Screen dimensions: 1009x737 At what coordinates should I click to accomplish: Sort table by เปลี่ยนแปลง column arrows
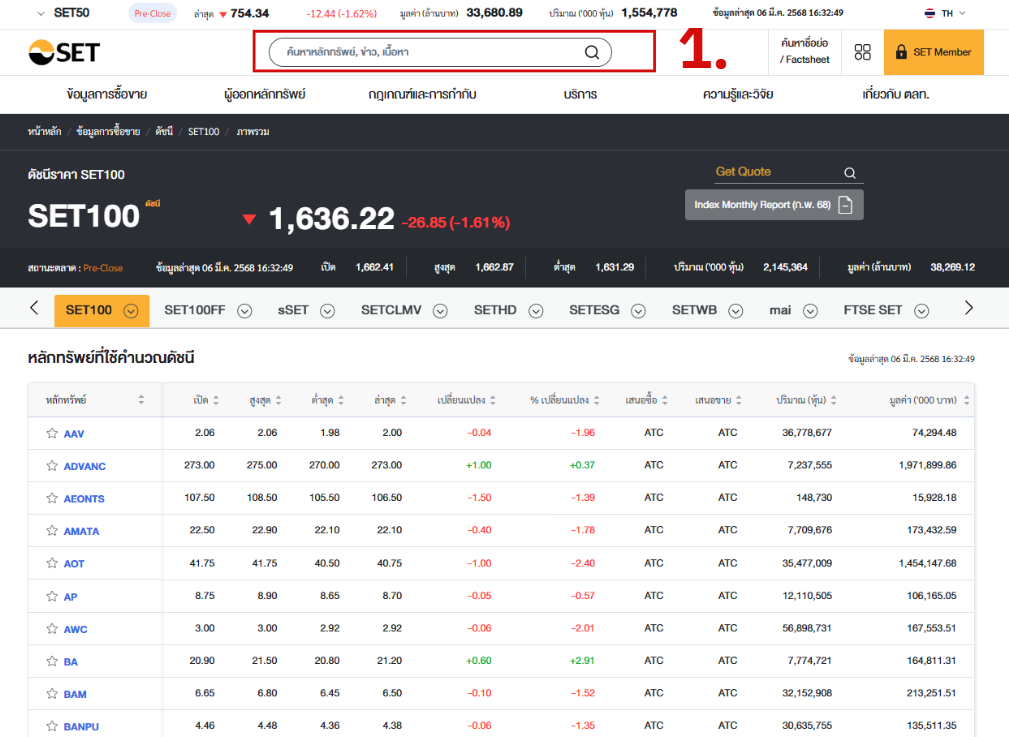click(x=492, y=400)
